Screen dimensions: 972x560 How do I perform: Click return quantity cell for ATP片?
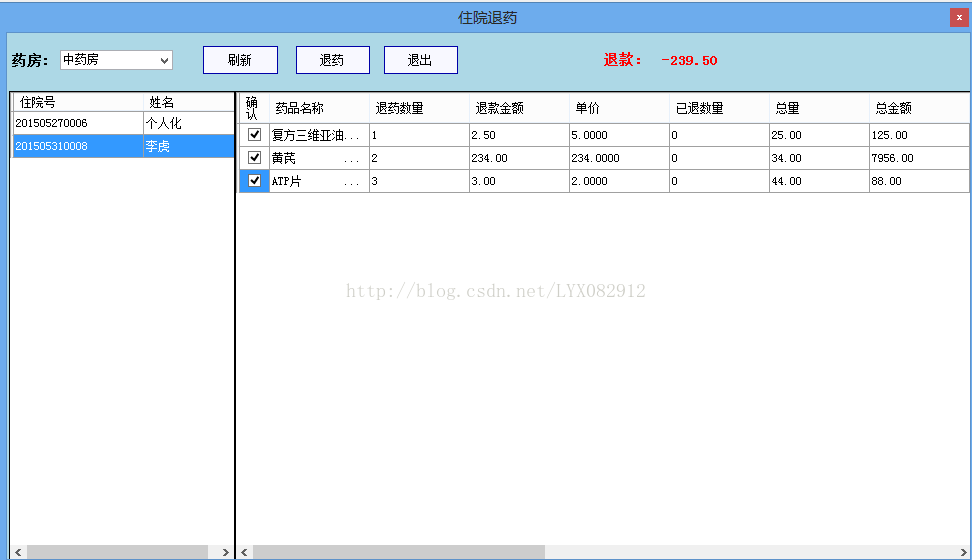(419, 180)
